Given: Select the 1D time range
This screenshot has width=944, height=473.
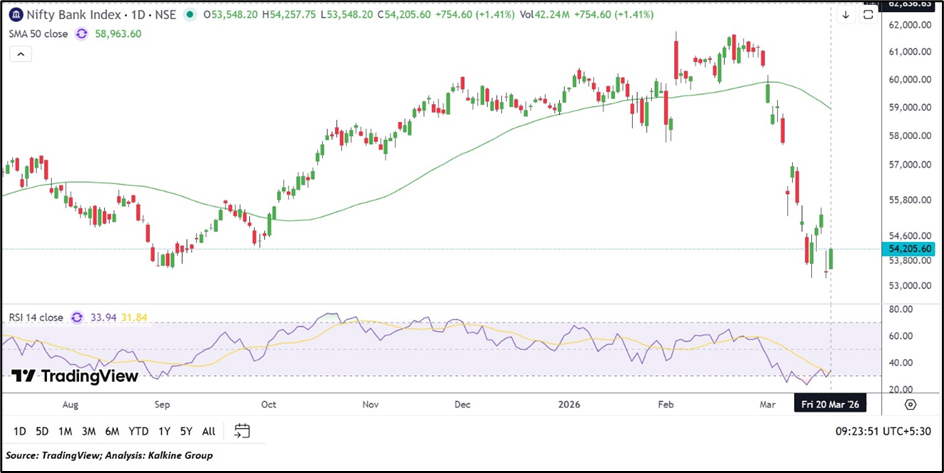Looking at the screenshot, I should click(20, 431).
